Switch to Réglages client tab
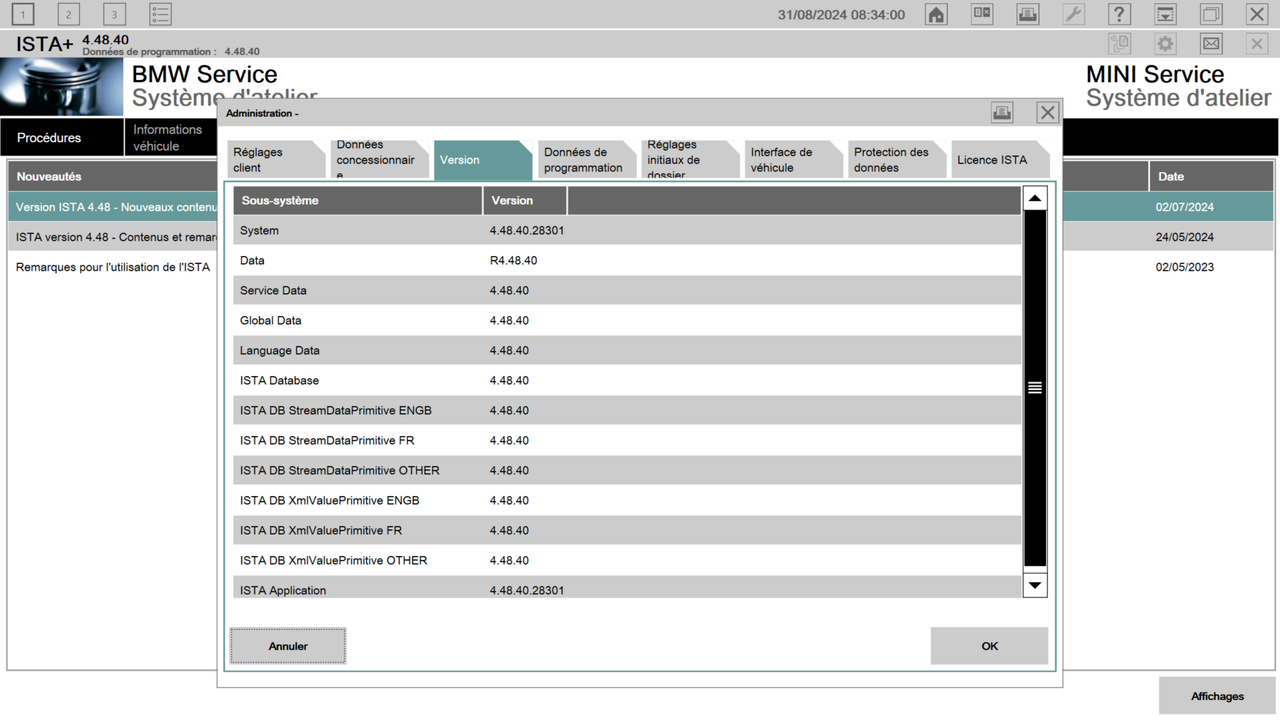The width and height of the screenshot is (1280, 720). (276, 160)
